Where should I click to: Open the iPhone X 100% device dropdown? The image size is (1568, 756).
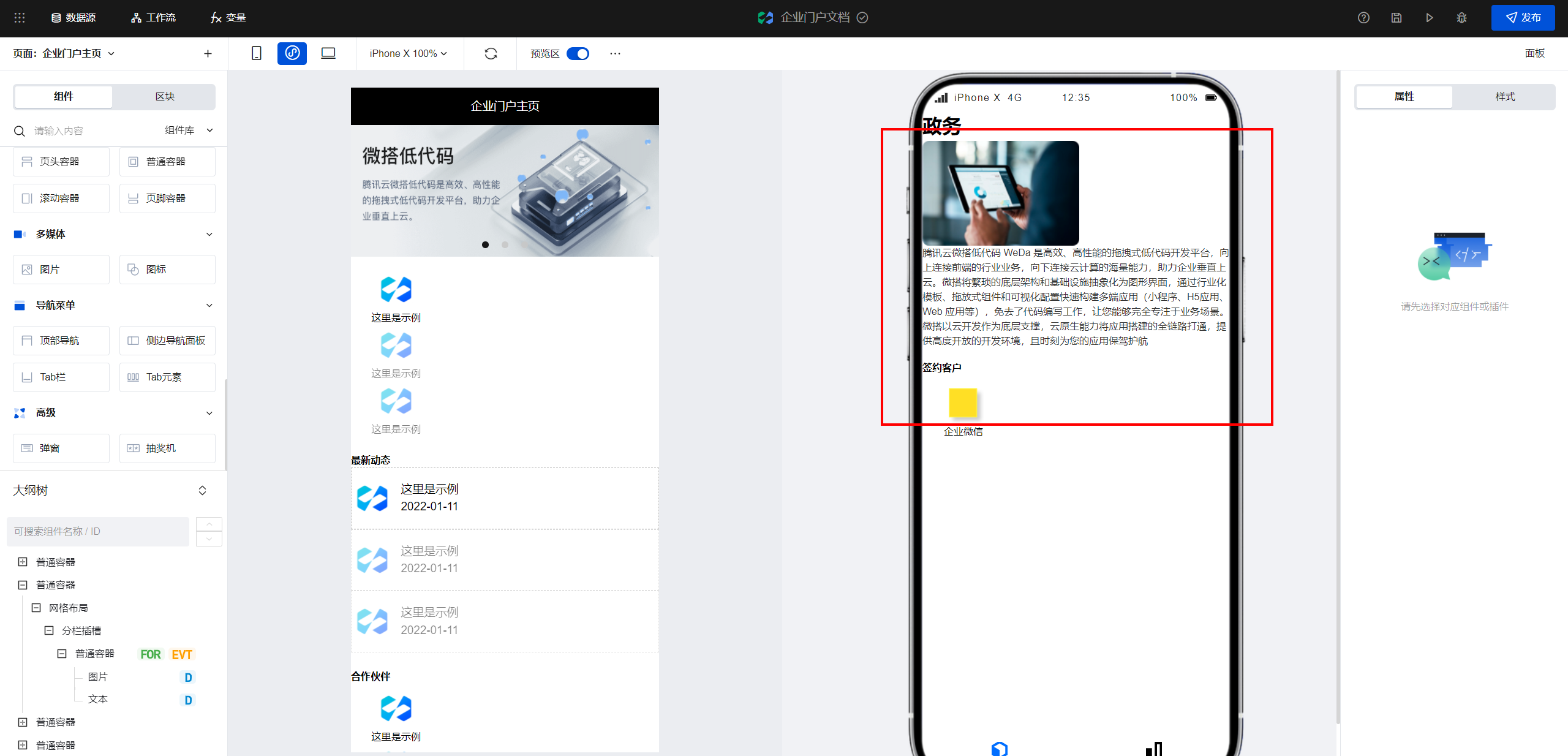[408, 53]
